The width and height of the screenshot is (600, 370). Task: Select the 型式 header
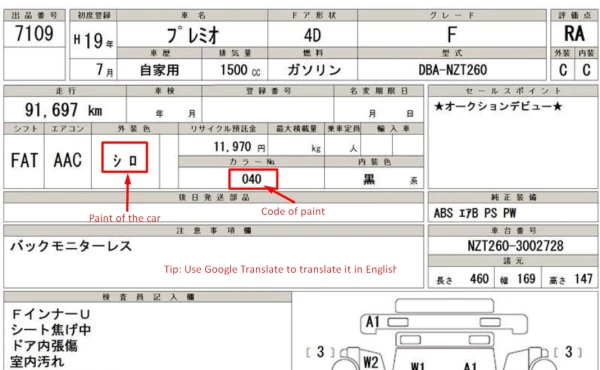click(x=452, y=53)
